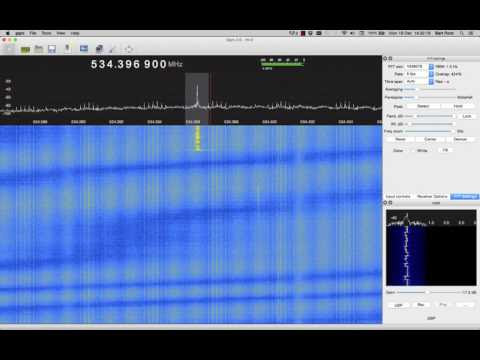Click the Center button in FFT settings
The height and width of the screenshot is (360, 480).
(x=430, y=139)
